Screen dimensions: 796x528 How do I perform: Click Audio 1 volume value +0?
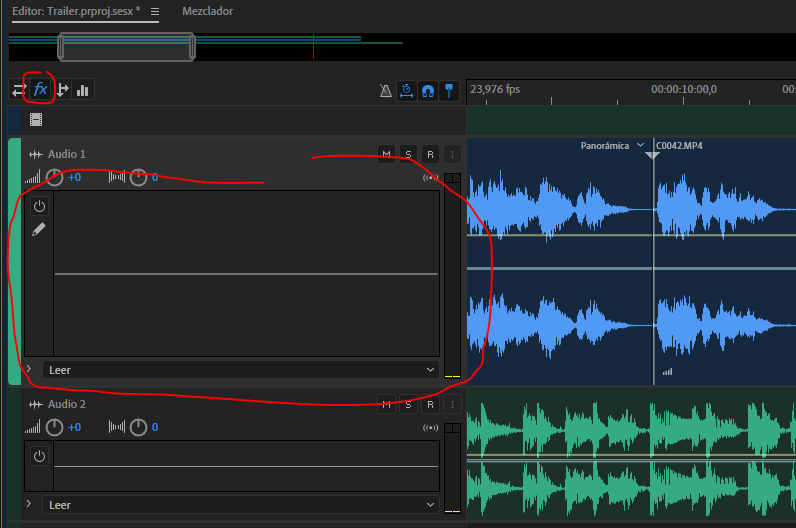pos(75,177)
